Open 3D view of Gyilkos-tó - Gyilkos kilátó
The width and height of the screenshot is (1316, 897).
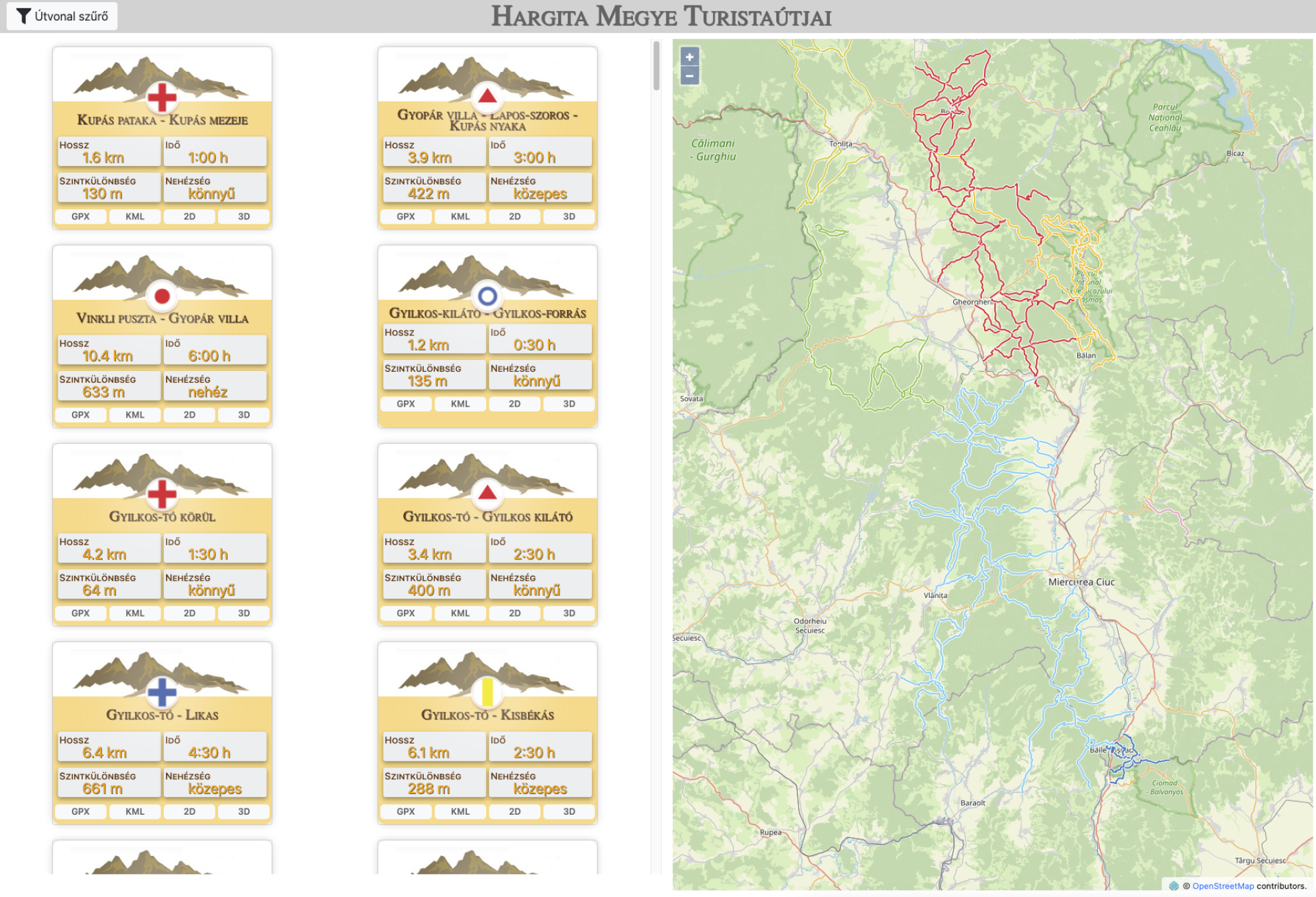point(569,613)
